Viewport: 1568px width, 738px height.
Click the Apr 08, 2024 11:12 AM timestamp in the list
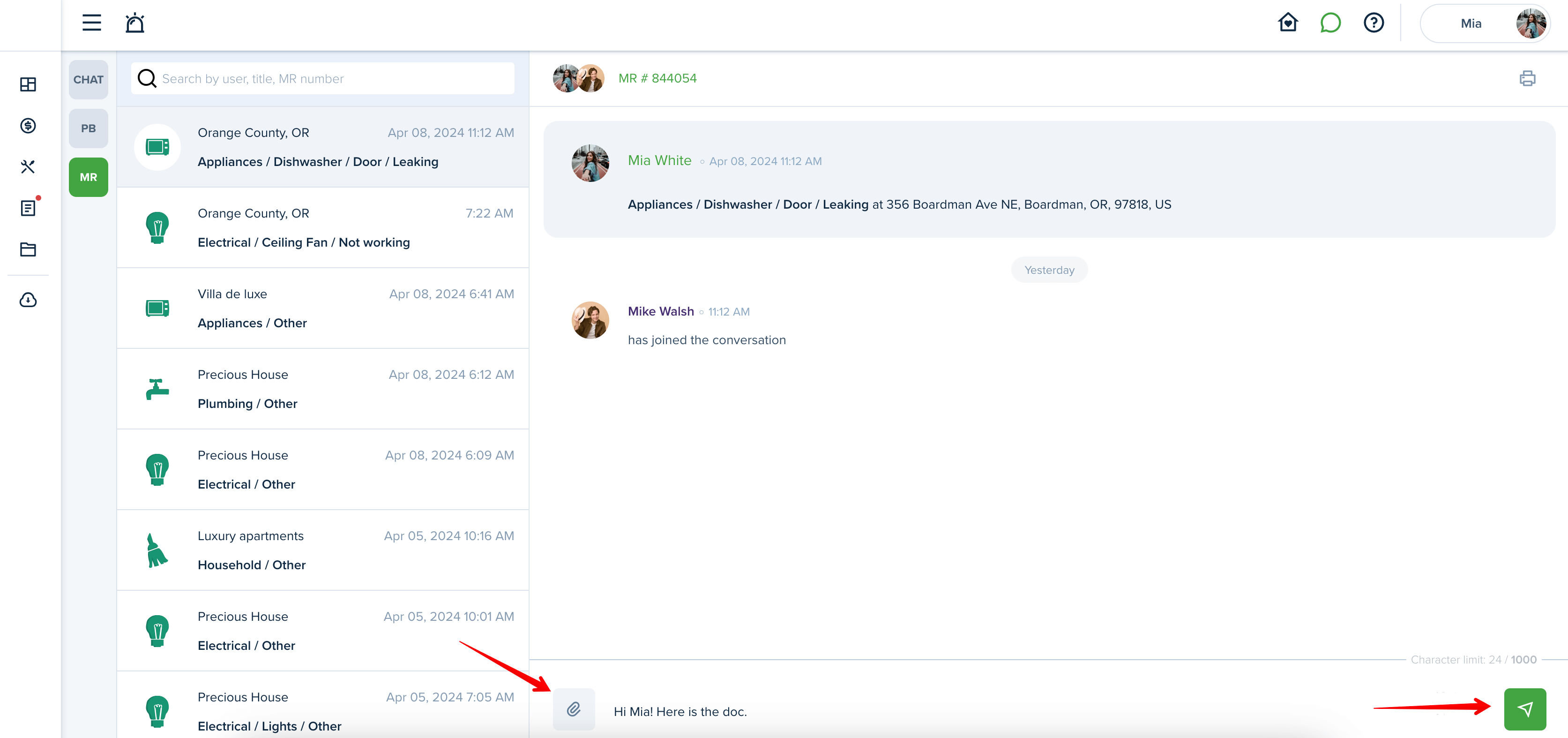(450, 133)
